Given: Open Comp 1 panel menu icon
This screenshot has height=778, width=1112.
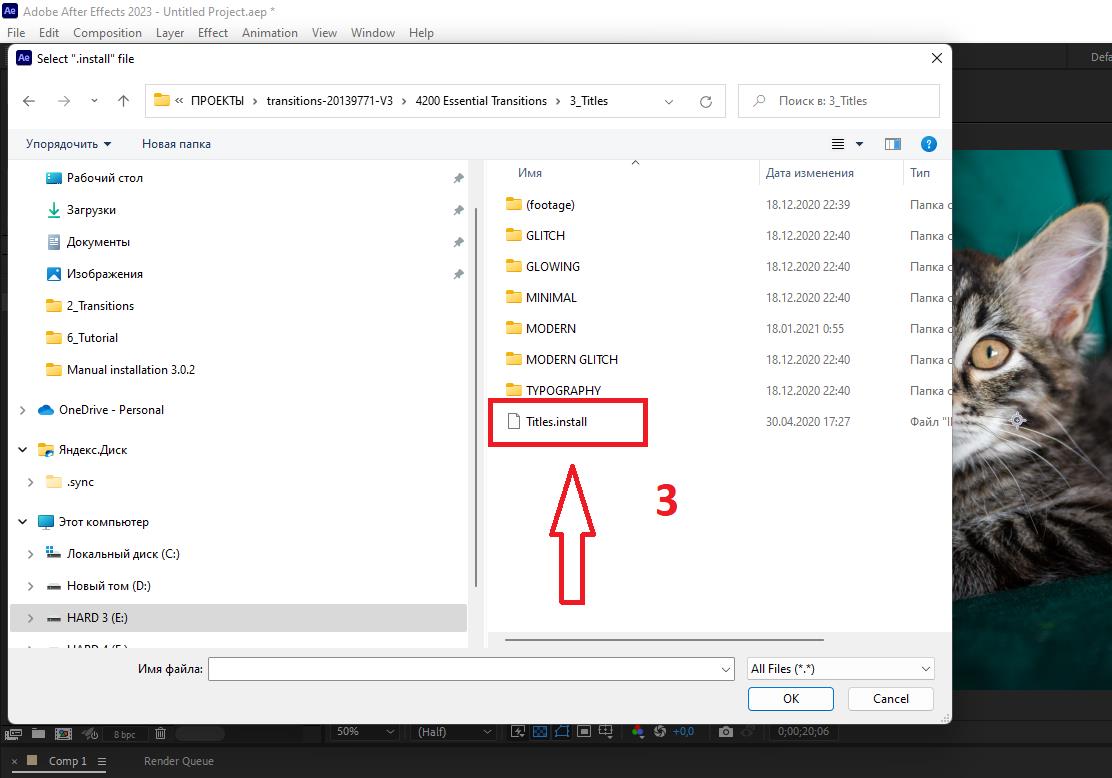Looking at the screenshot, I should (x=101, y=761).
